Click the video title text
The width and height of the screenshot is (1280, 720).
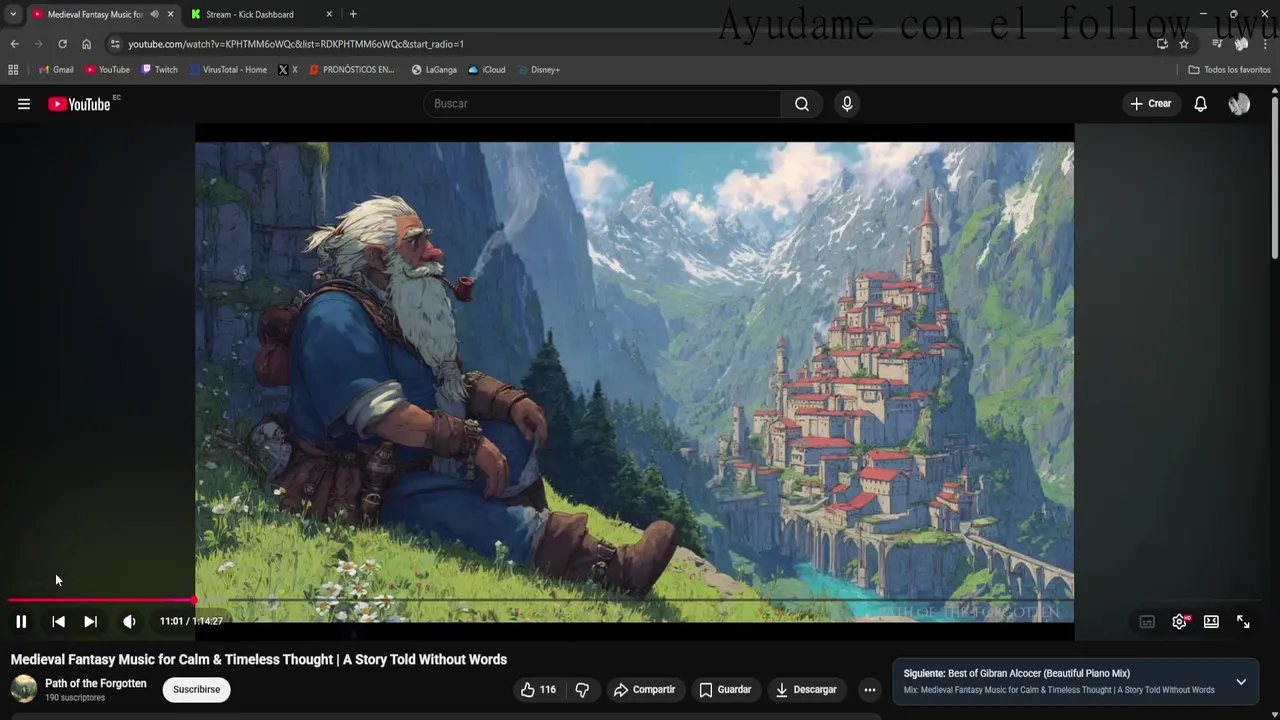click(259, 660)
